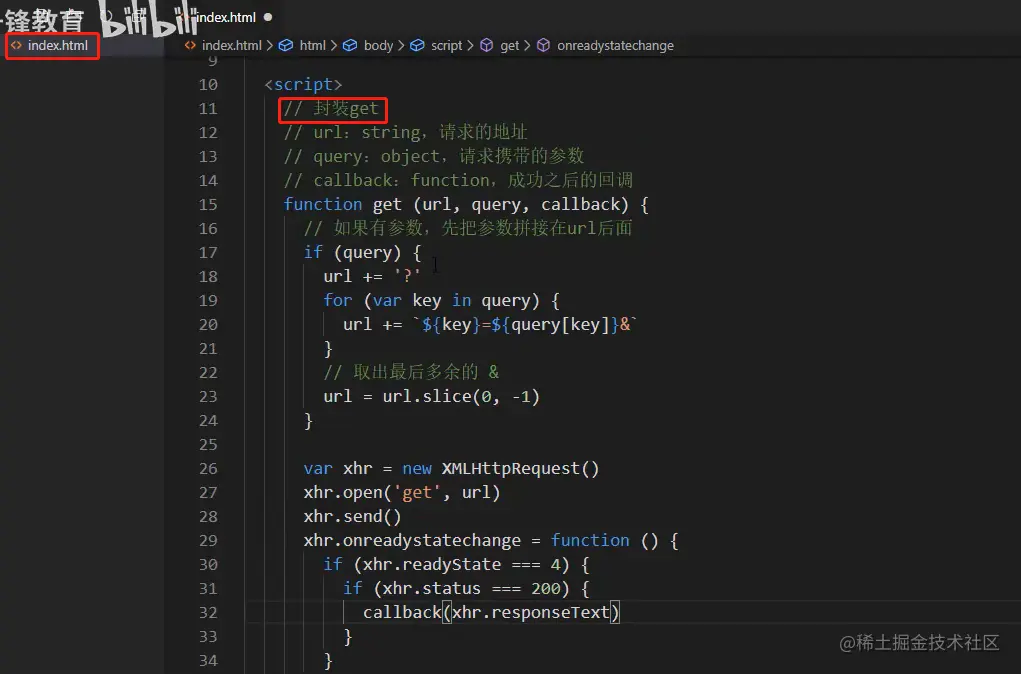Click 'for (var key in query) {'
Image resolution: width=1021 pixels, height=674 pixels.
(441, 301)
